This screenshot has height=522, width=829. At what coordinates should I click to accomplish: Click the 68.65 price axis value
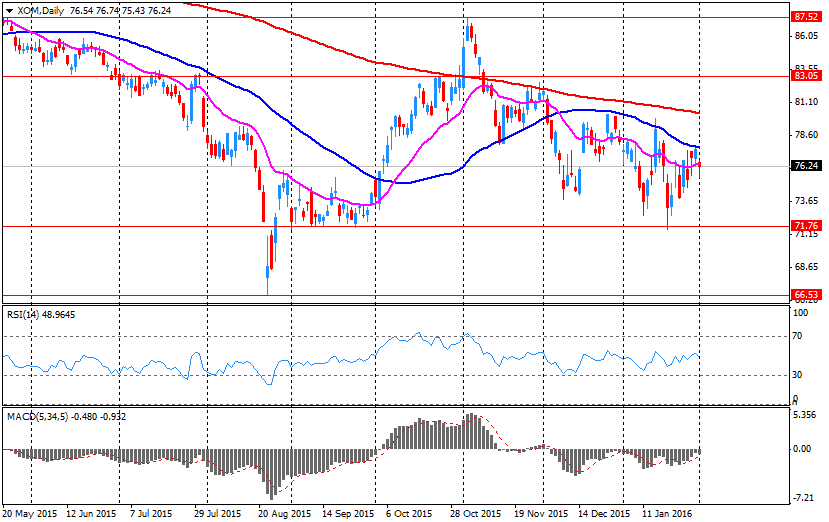pyautogui.click(x=806, y=267)
